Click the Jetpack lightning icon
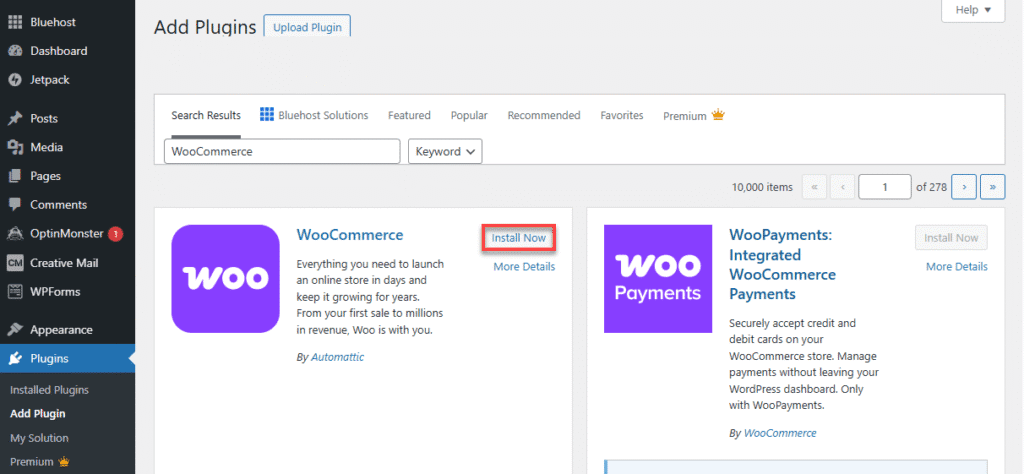The image size is (1024, 474). (x=15, y=80)
